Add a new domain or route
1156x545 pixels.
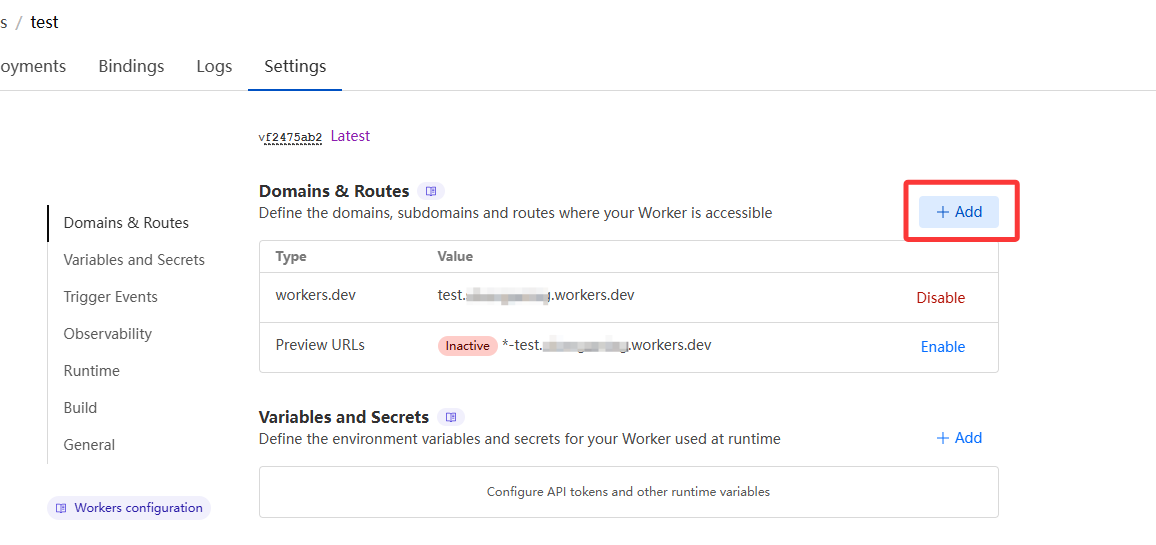coord(958,212)
